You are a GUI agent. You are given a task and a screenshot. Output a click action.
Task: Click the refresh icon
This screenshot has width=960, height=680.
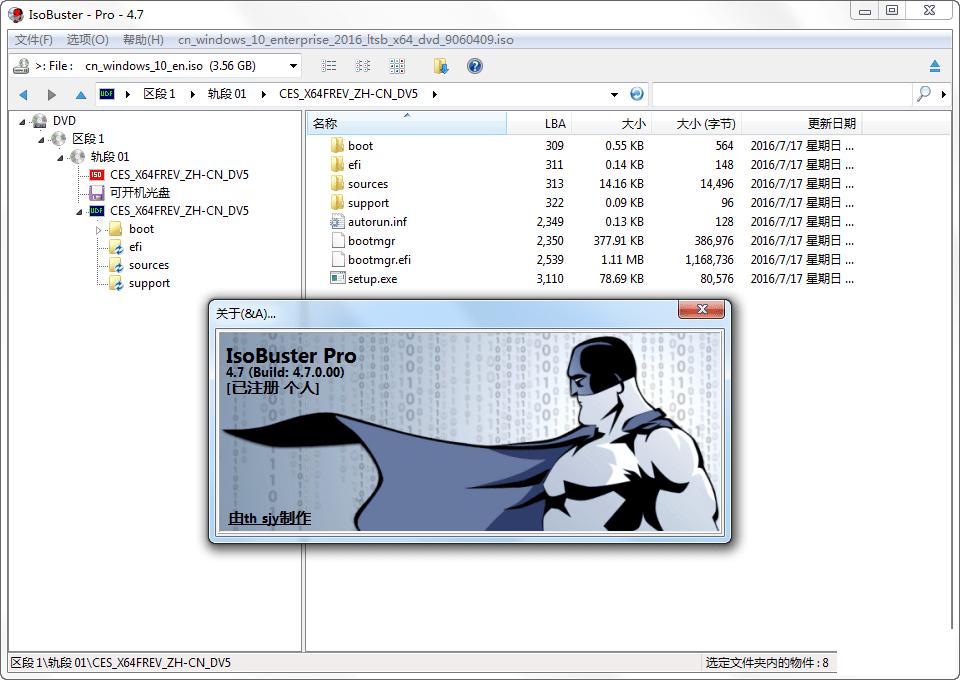pos(637,94)
